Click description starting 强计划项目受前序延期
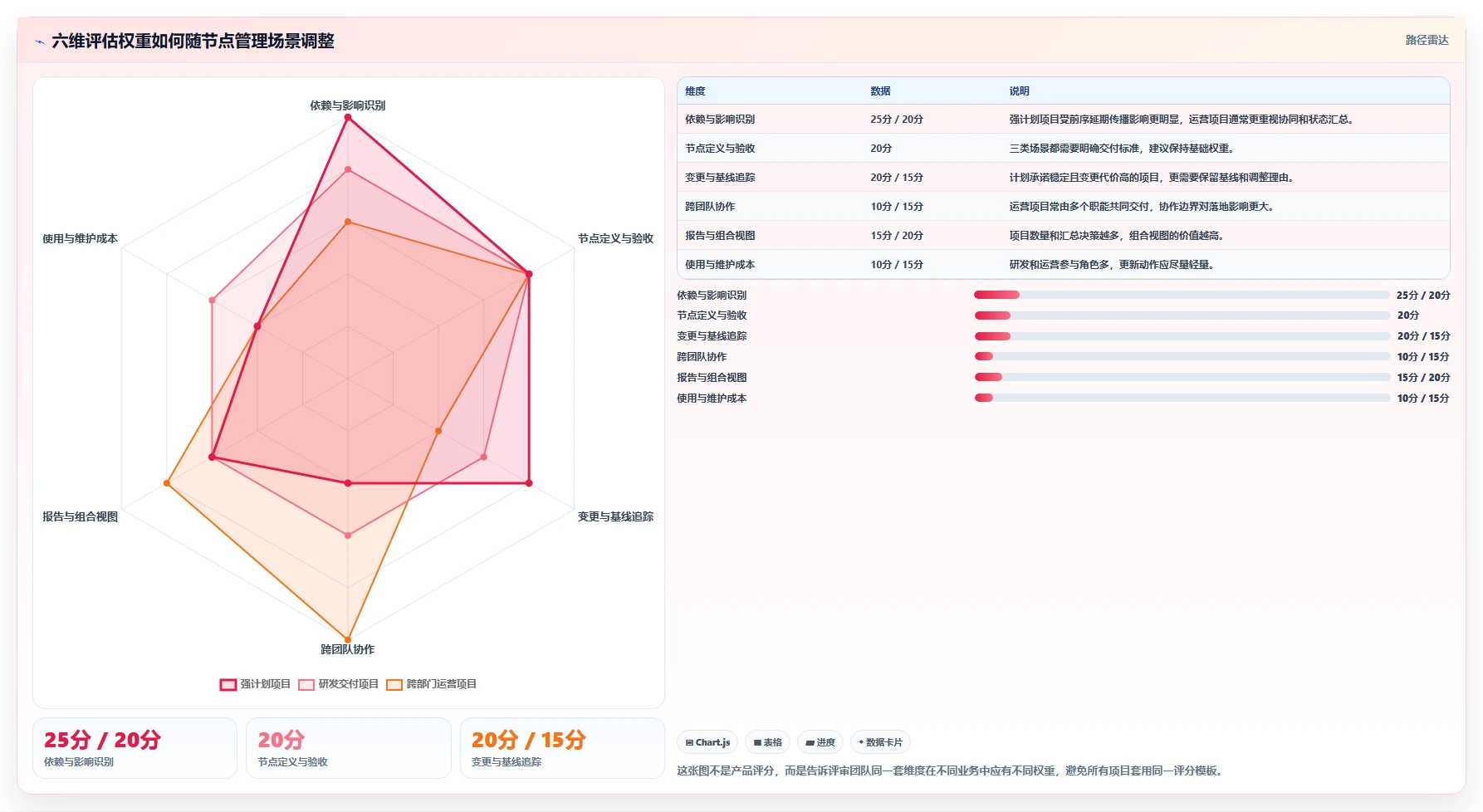1483x812 pixels. 1183,120
